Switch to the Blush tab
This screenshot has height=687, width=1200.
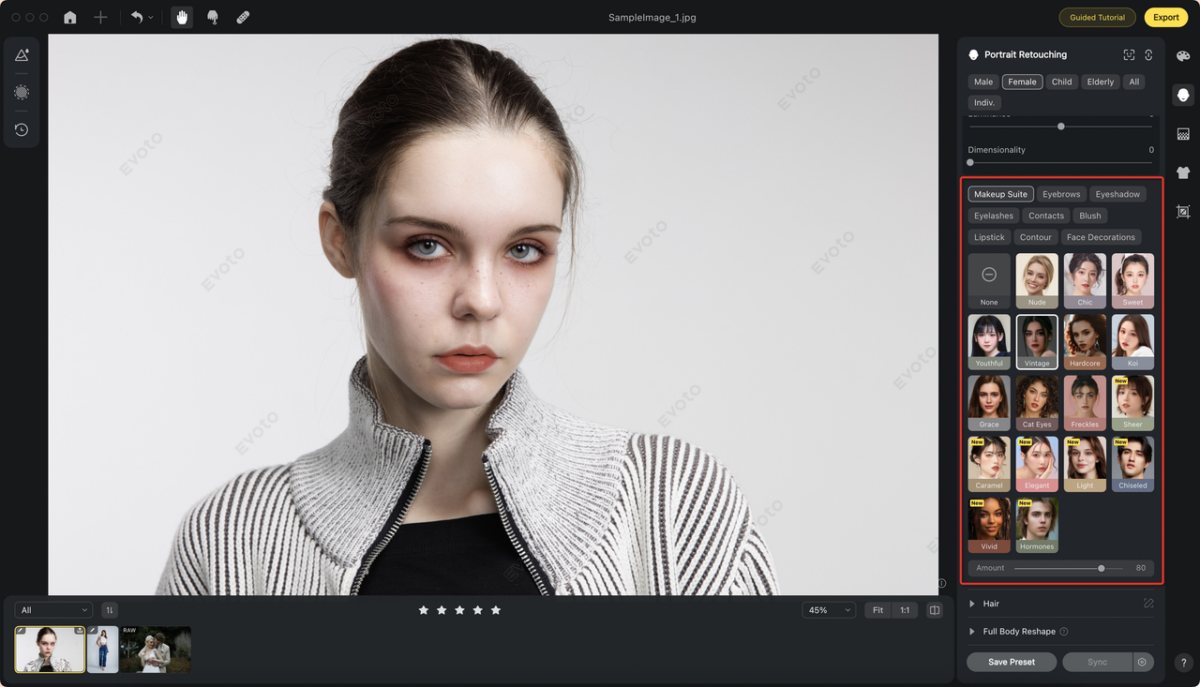tap(1090, 216)
